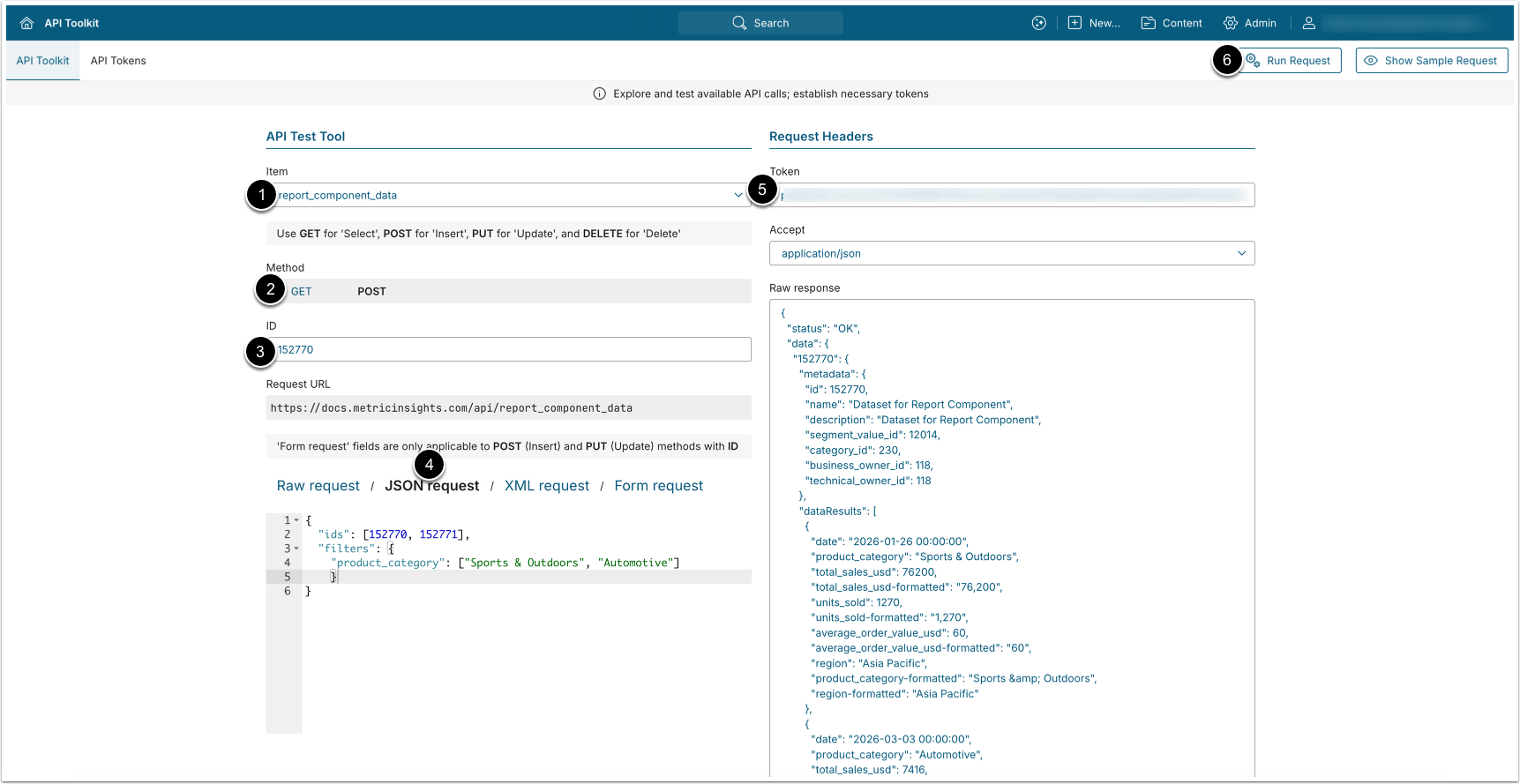The height and width of the screenshot is (784, 1520).
Task: Click the info icon in banner
Action: tap(600, 93)
